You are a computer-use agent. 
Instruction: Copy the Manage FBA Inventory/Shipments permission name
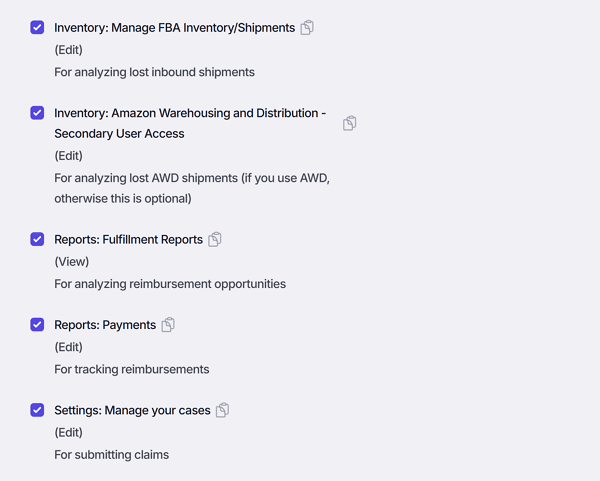click(307, 28)
